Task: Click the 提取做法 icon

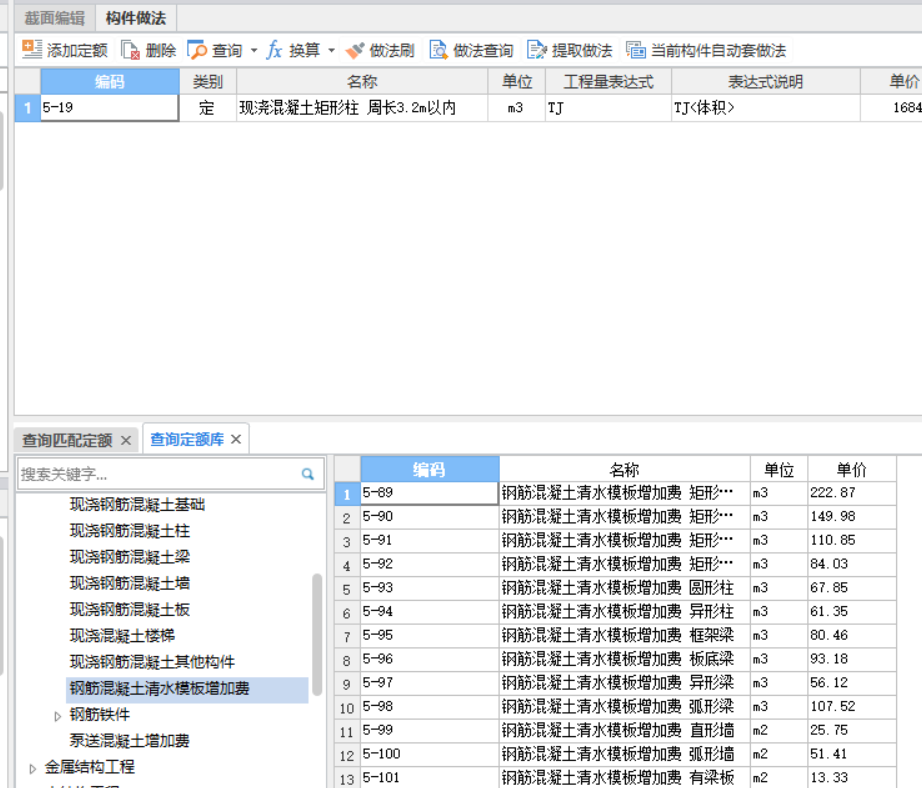Action: pyautogui.click(x=536, y=51)
